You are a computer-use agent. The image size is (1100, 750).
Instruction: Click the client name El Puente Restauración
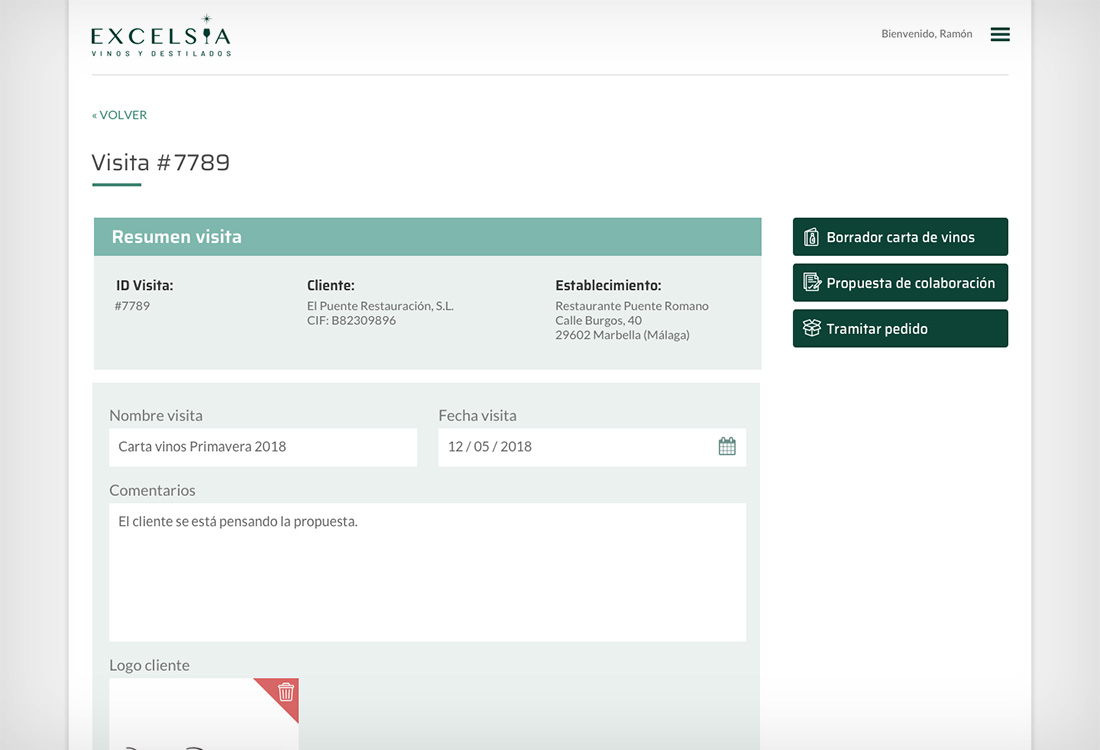coord(380,306)
